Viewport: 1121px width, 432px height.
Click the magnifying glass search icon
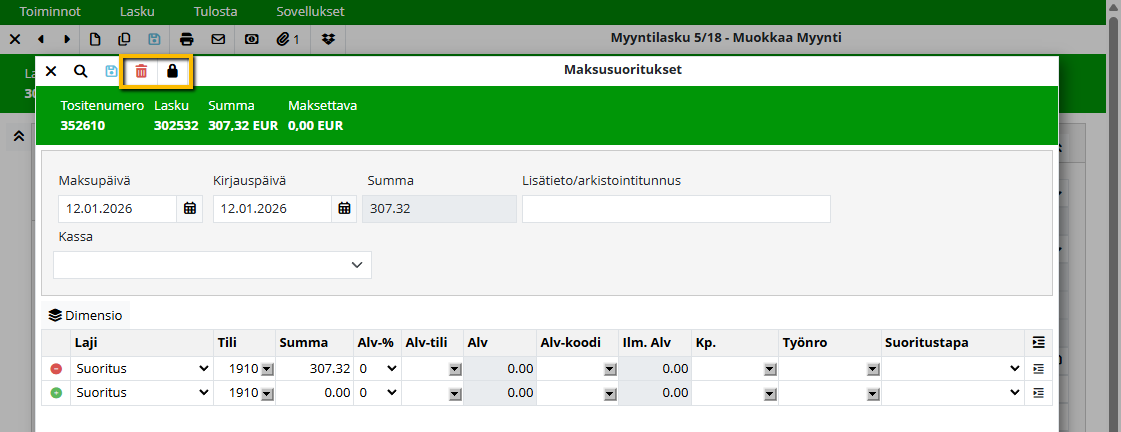(80, 71)
